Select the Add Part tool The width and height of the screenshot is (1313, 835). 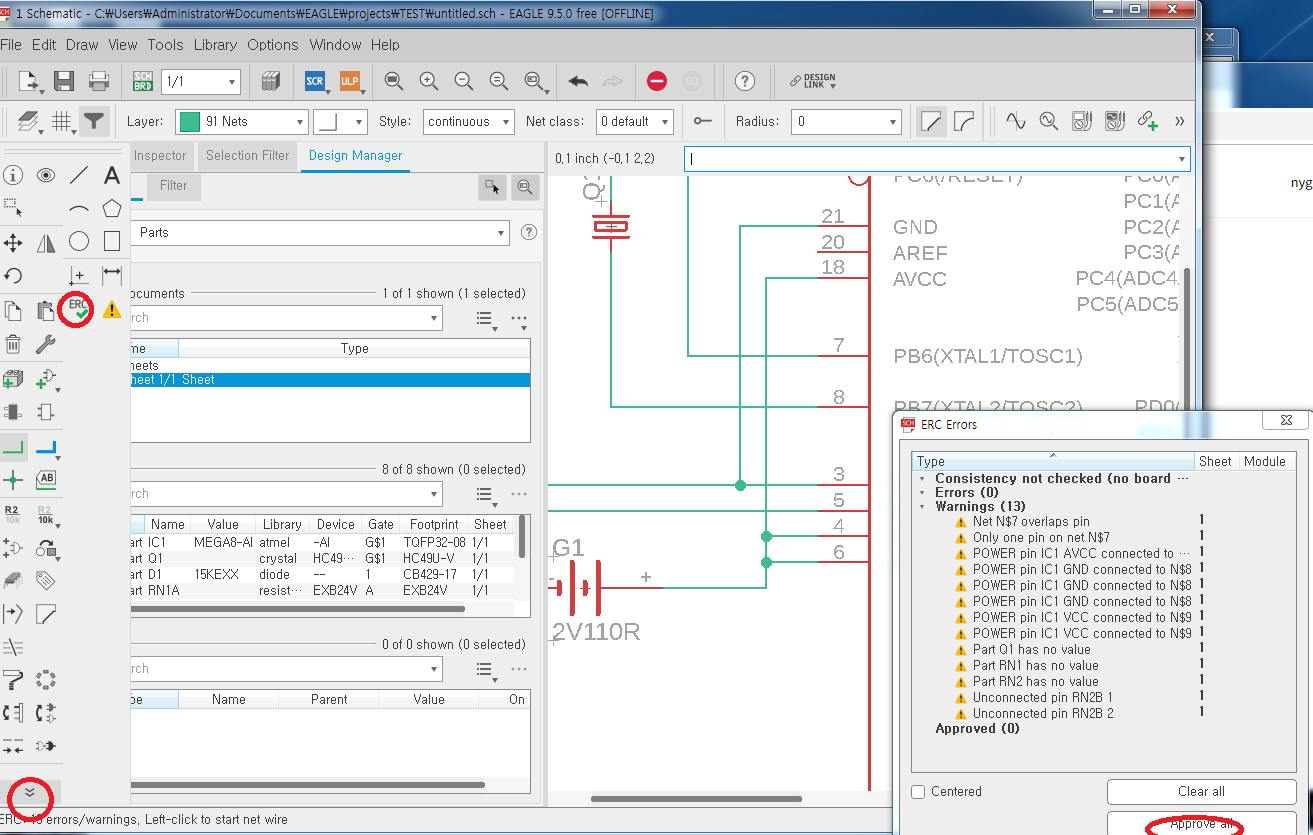tap(13, 379)
